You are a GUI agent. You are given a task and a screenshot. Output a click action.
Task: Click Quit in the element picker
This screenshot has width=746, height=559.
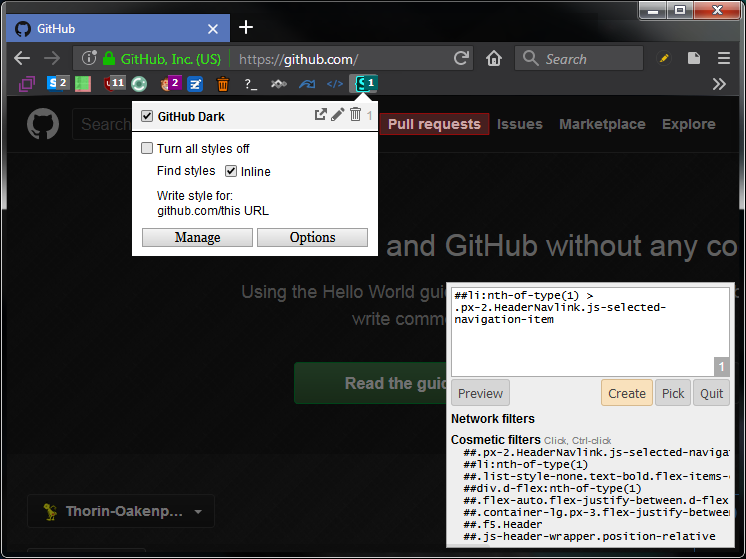coord(711,393)
